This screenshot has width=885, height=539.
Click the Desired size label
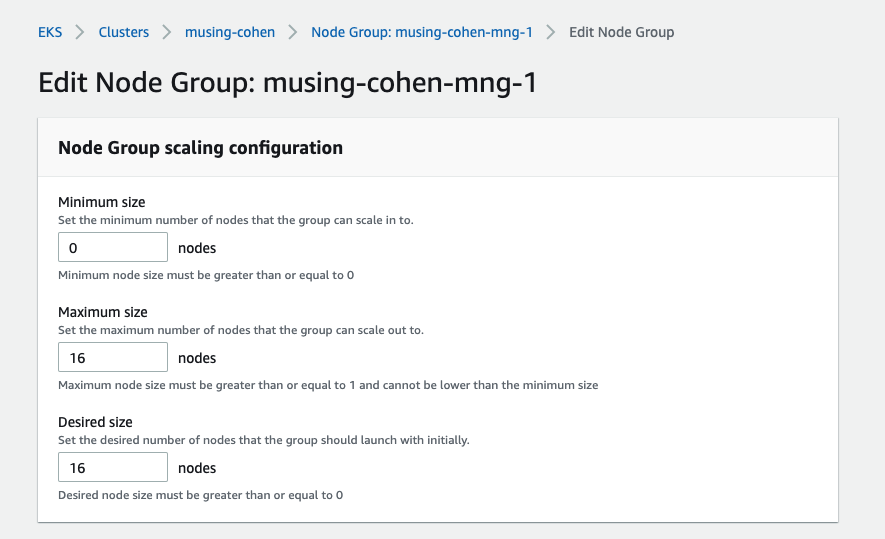tap(95, 422)
